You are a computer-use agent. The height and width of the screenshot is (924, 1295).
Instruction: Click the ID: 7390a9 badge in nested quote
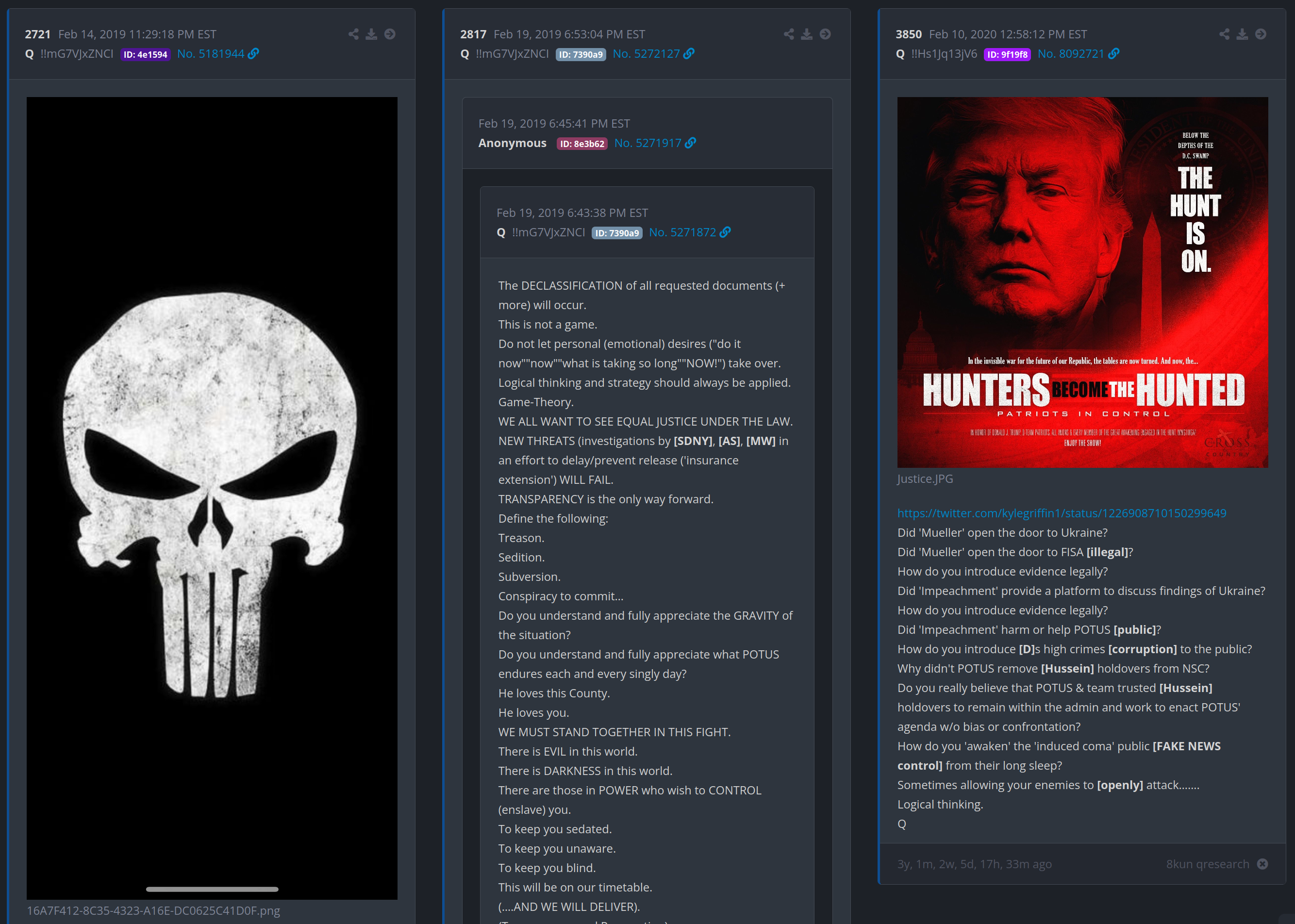(x=617, y=233)
